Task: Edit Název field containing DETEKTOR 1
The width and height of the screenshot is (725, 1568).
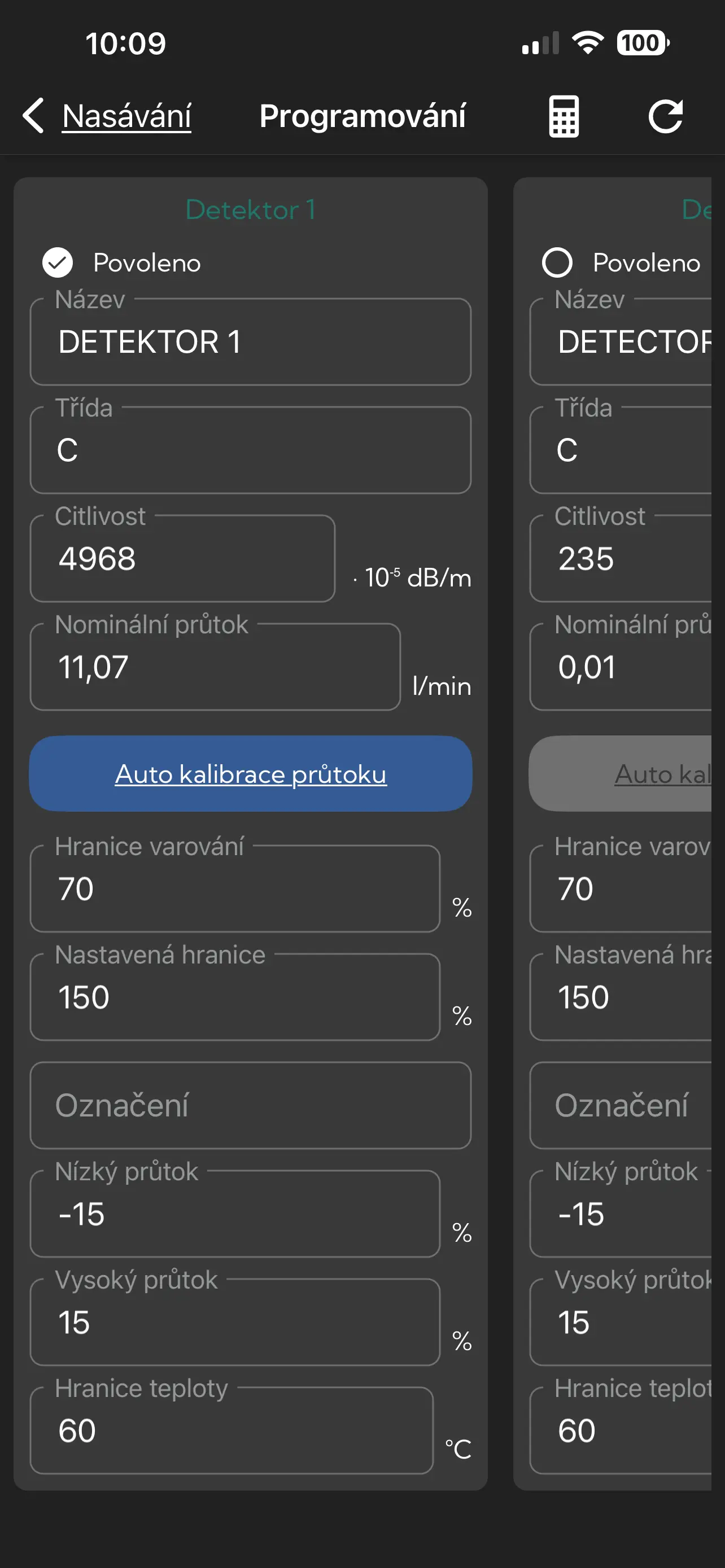Action: click(250, 341)
